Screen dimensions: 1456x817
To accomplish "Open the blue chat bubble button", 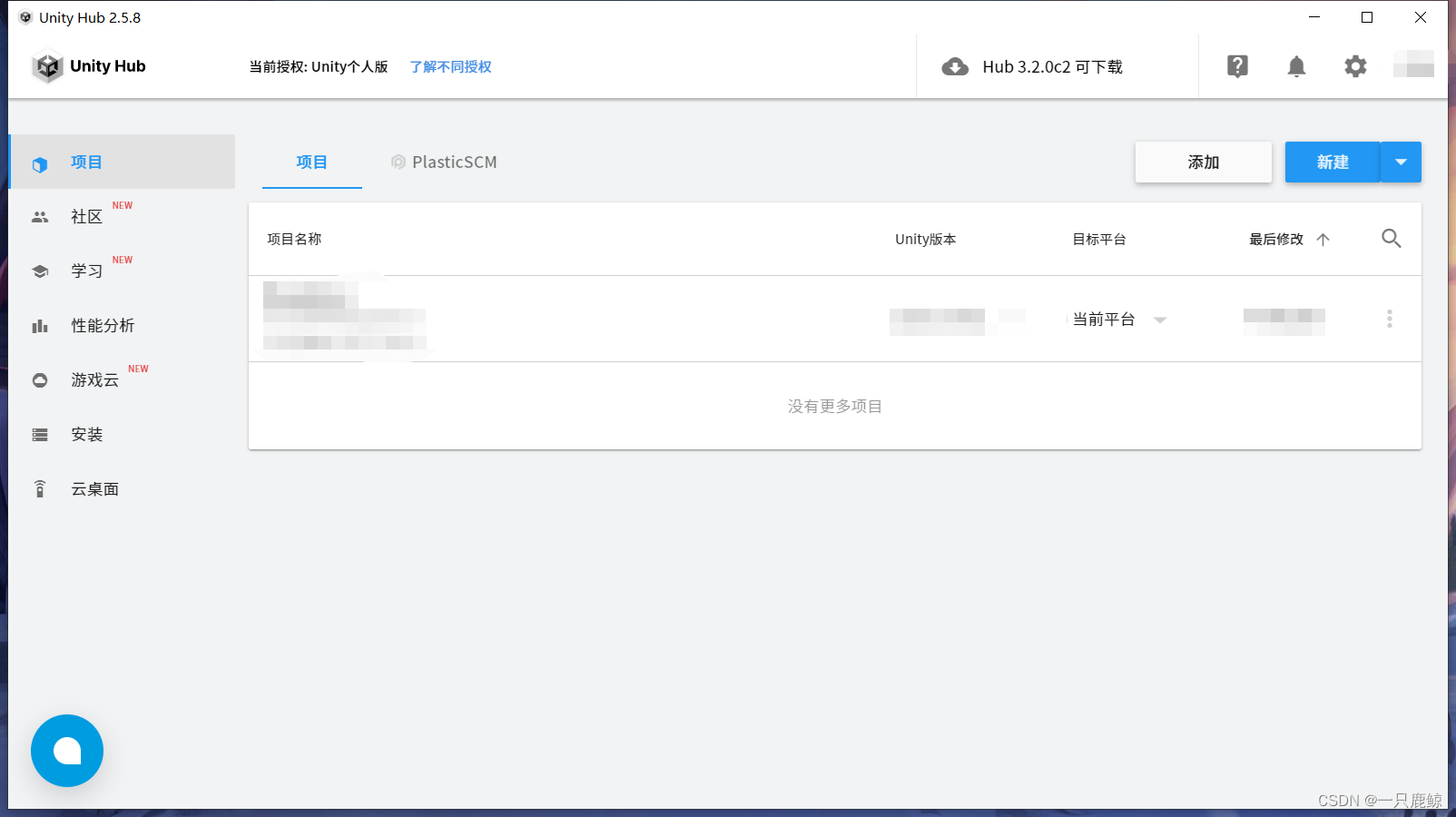I will point(67,751).
